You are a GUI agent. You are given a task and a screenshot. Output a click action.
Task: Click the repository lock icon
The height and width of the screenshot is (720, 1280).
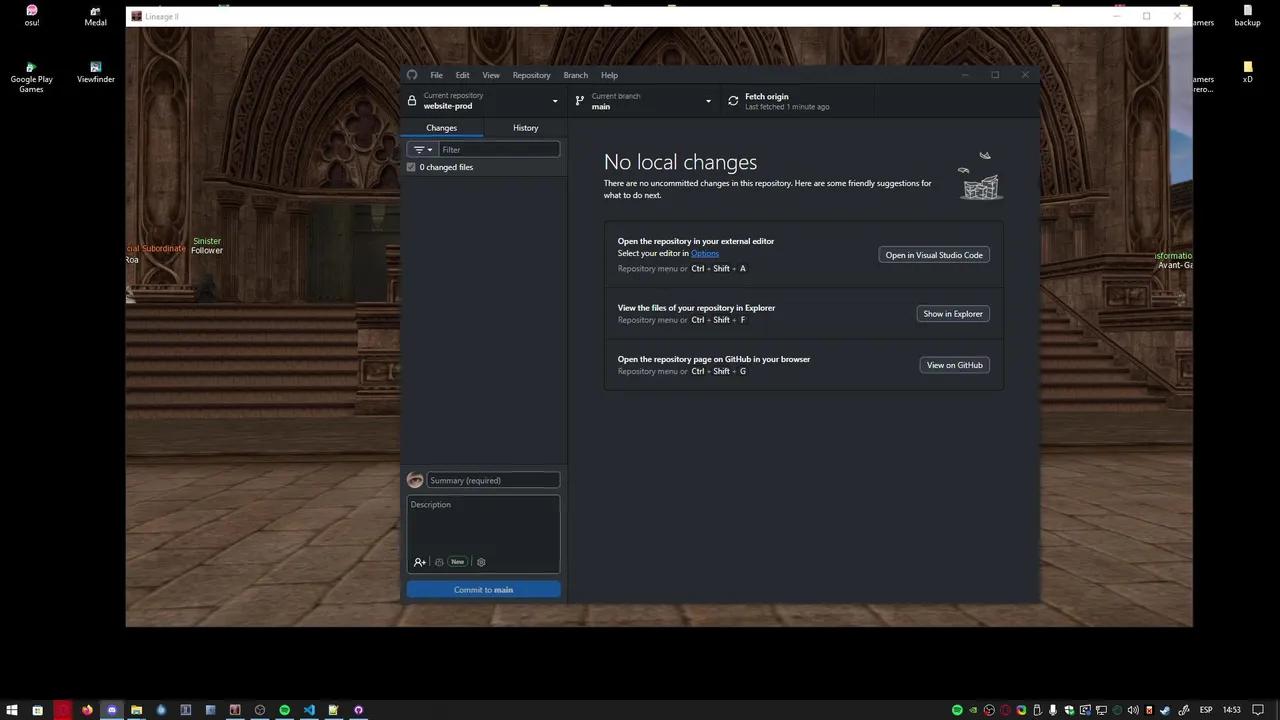(412, 101)
